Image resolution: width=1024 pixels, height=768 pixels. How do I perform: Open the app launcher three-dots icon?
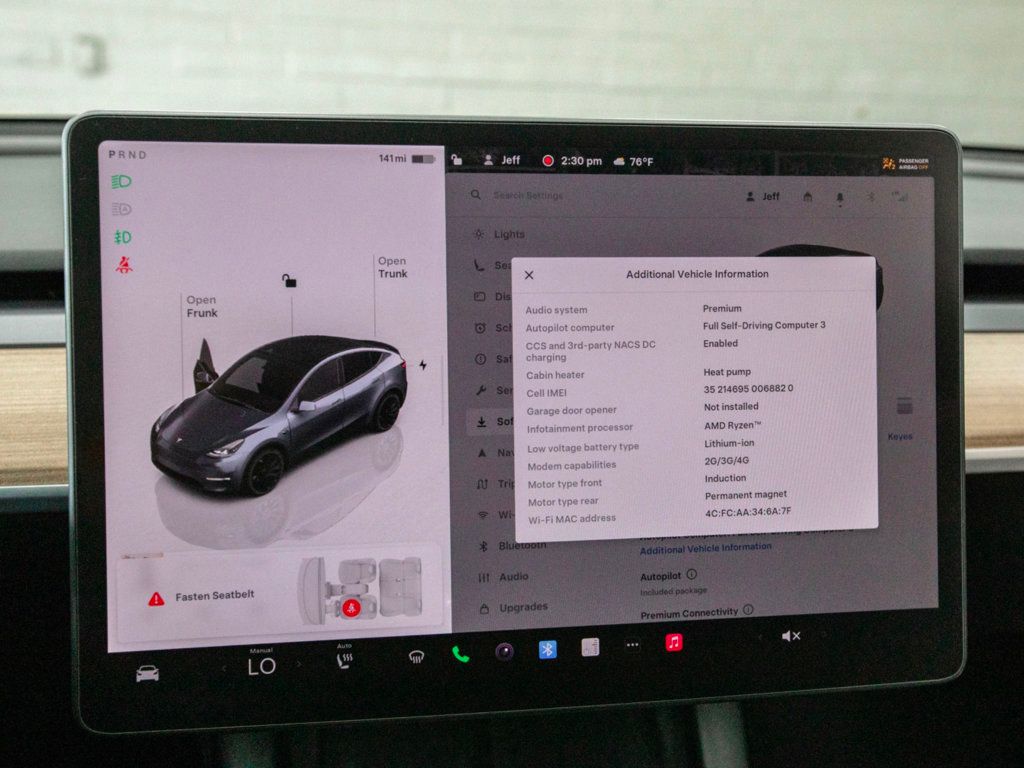pos(632,645)
